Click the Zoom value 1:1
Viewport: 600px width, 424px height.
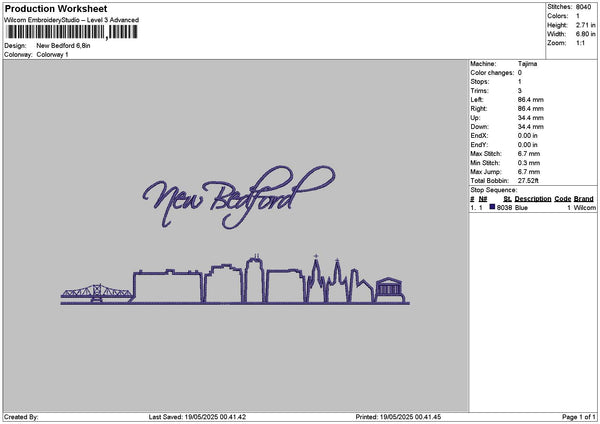pos(580,43)
